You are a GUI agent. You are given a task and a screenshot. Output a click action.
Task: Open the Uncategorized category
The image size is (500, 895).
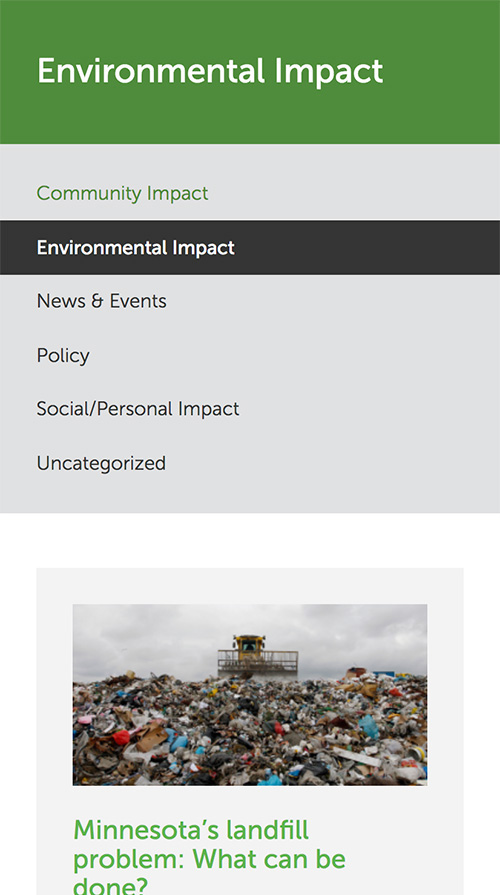tap(101, 463)
